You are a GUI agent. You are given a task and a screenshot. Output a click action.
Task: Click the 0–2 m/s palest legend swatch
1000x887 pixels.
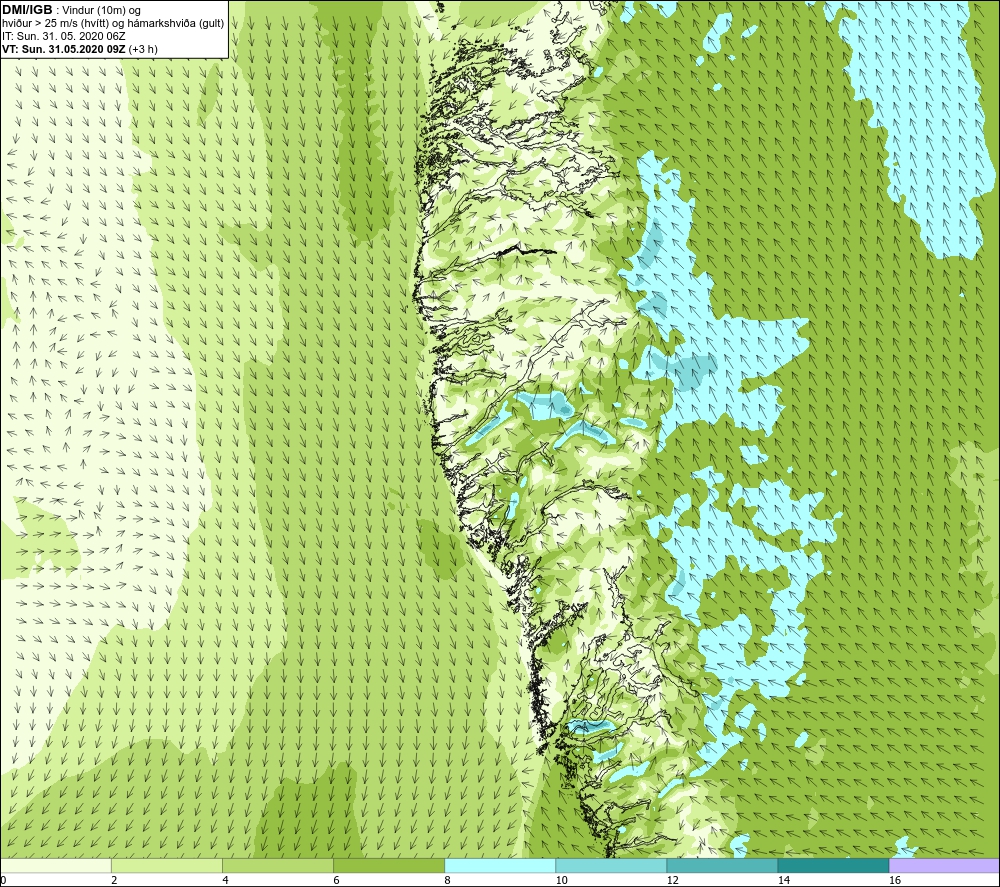pos(56,865)
